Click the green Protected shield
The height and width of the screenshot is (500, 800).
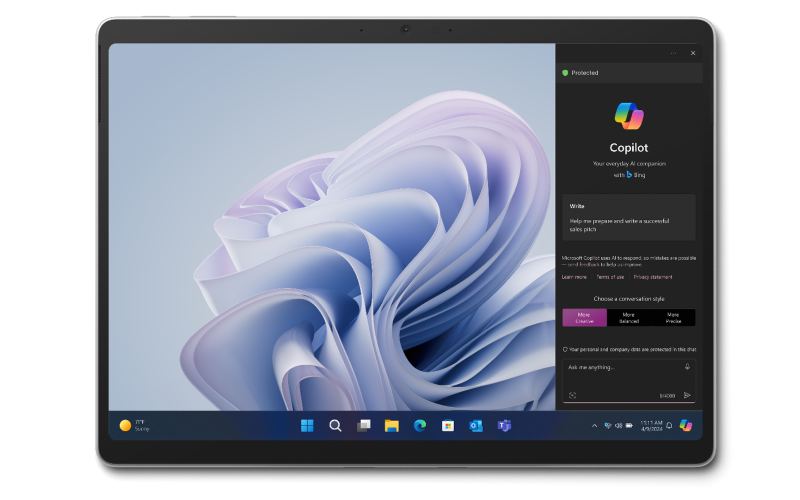565,73
